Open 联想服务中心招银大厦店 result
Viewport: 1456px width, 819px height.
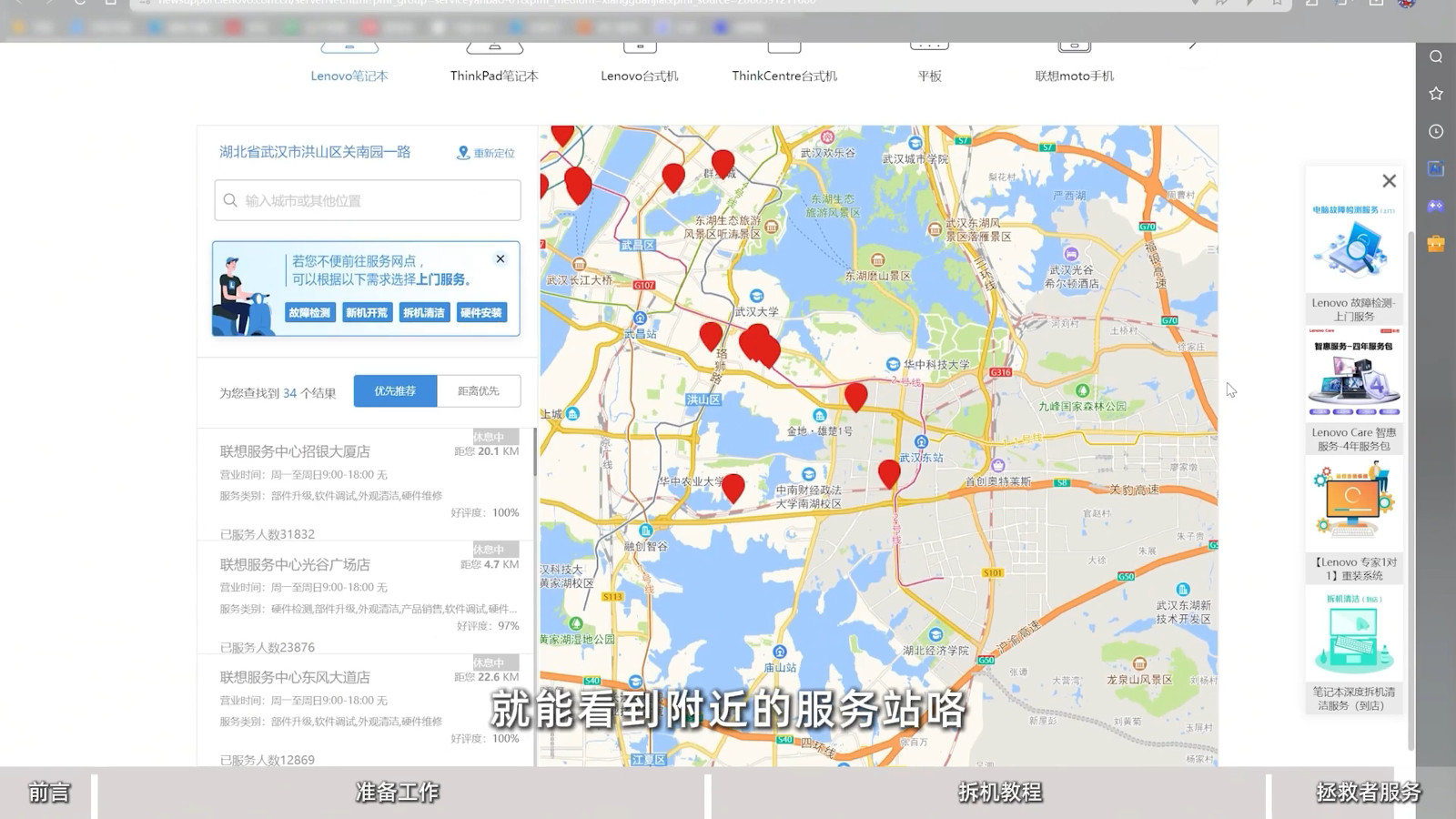click(x=295, y=451)
